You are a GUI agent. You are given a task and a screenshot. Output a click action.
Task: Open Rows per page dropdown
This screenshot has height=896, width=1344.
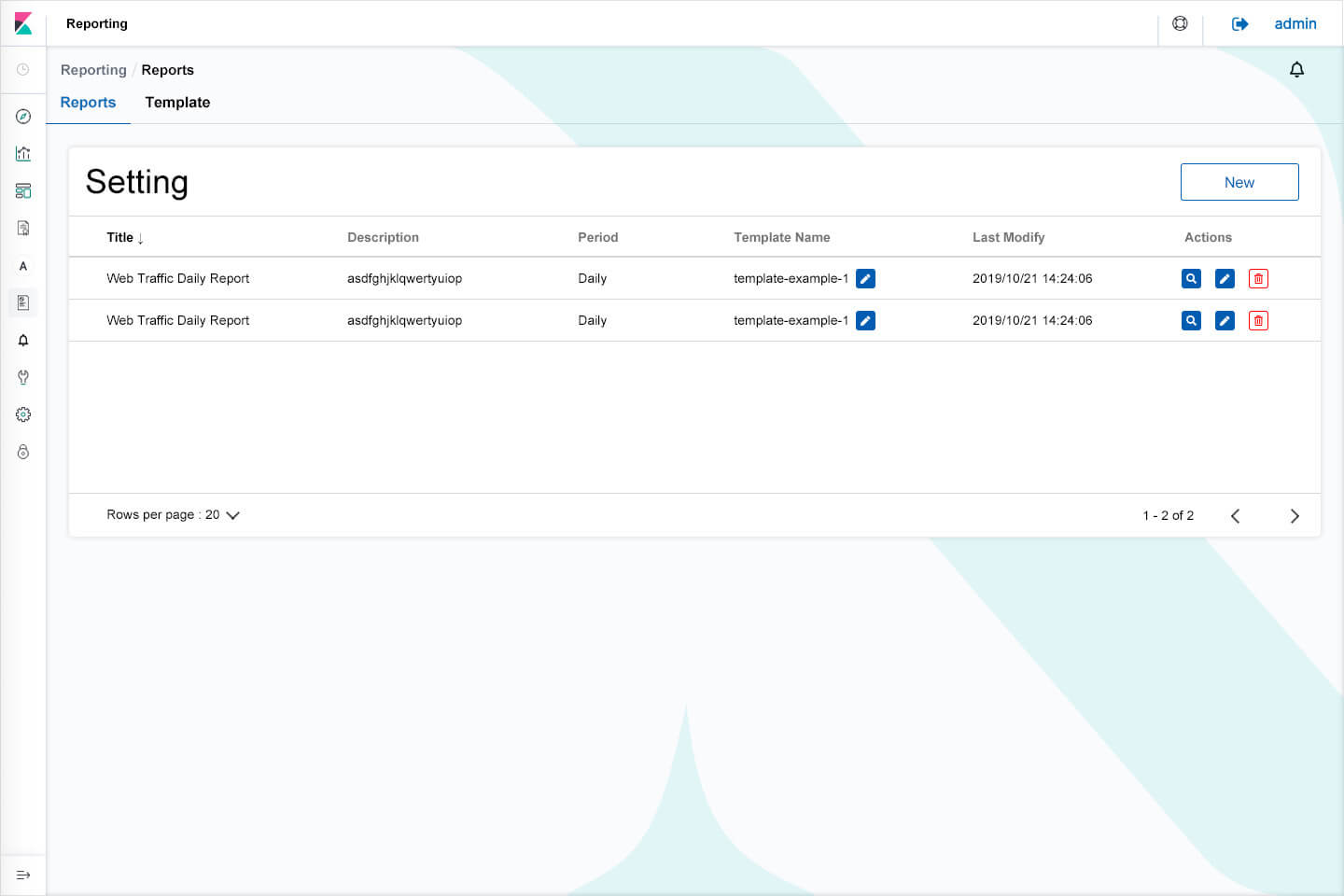tap(174, 515)
